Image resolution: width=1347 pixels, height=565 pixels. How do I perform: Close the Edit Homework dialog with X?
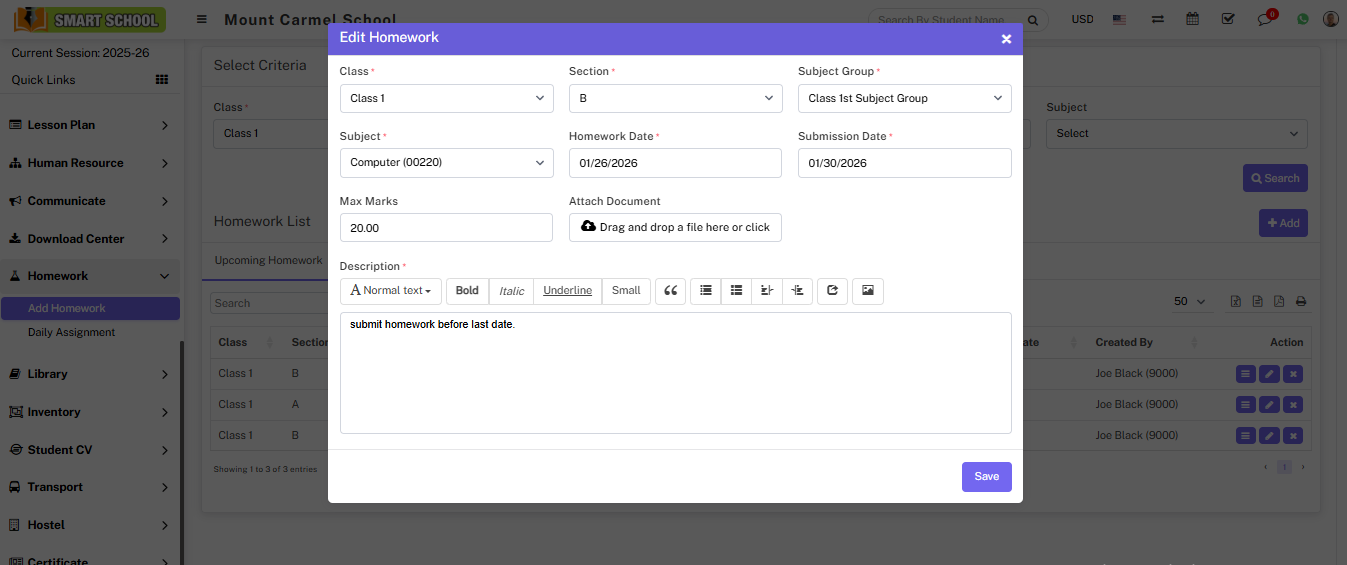(1006, 39)
